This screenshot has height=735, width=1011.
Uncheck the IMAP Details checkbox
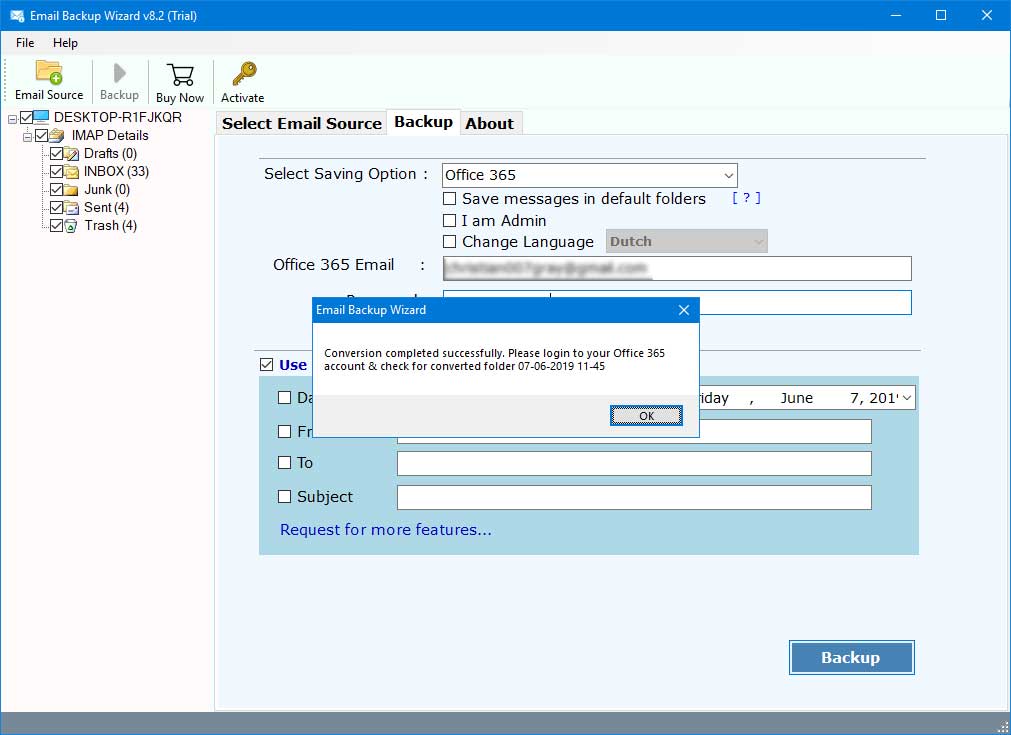42,135
